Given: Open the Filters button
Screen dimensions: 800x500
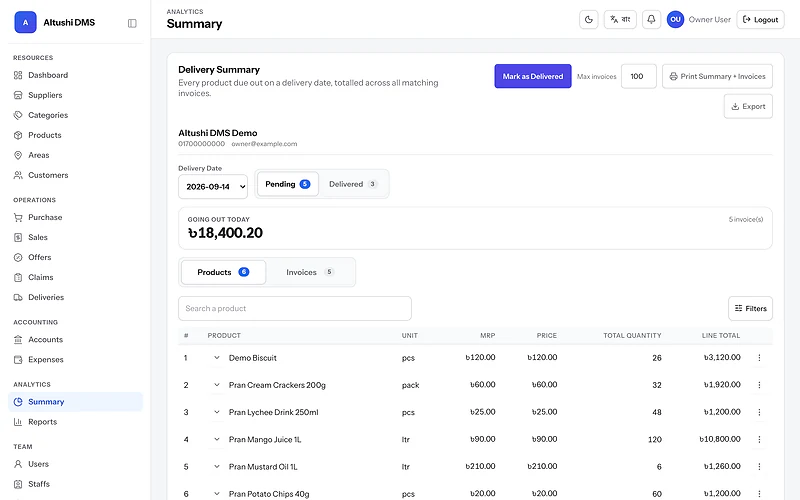Looking at the screenshot, I should click(751, 309).
